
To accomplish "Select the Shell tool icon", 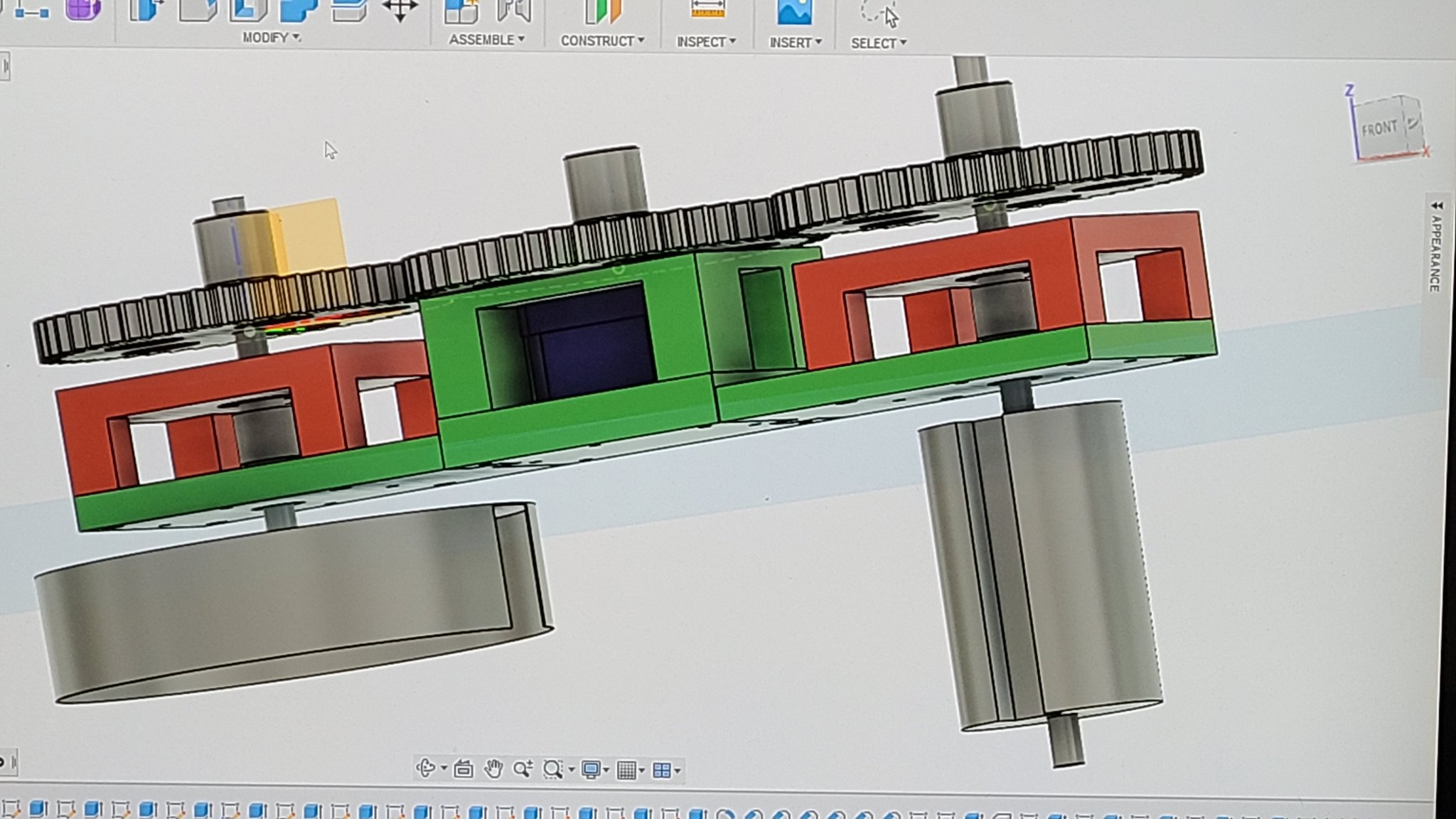I will (247, 10).
